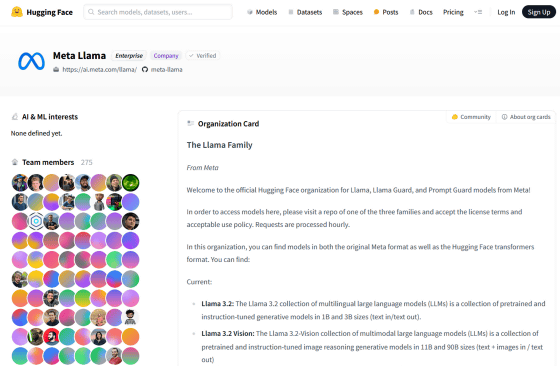Open the ai.meta.com/llama website link
560x366 pixels.
(x=99, y=70)
